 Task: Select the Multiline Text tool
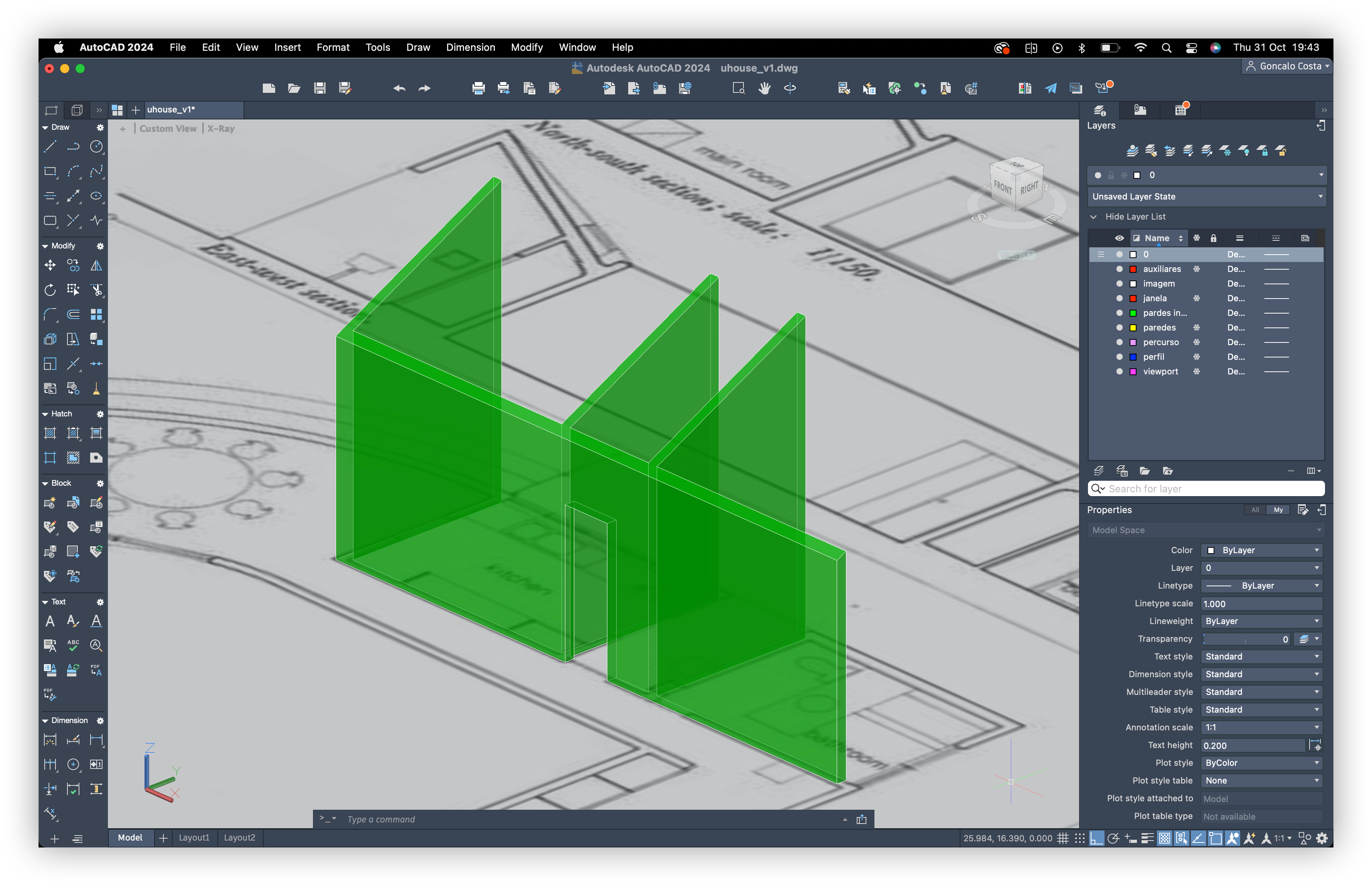coord(50,621)
